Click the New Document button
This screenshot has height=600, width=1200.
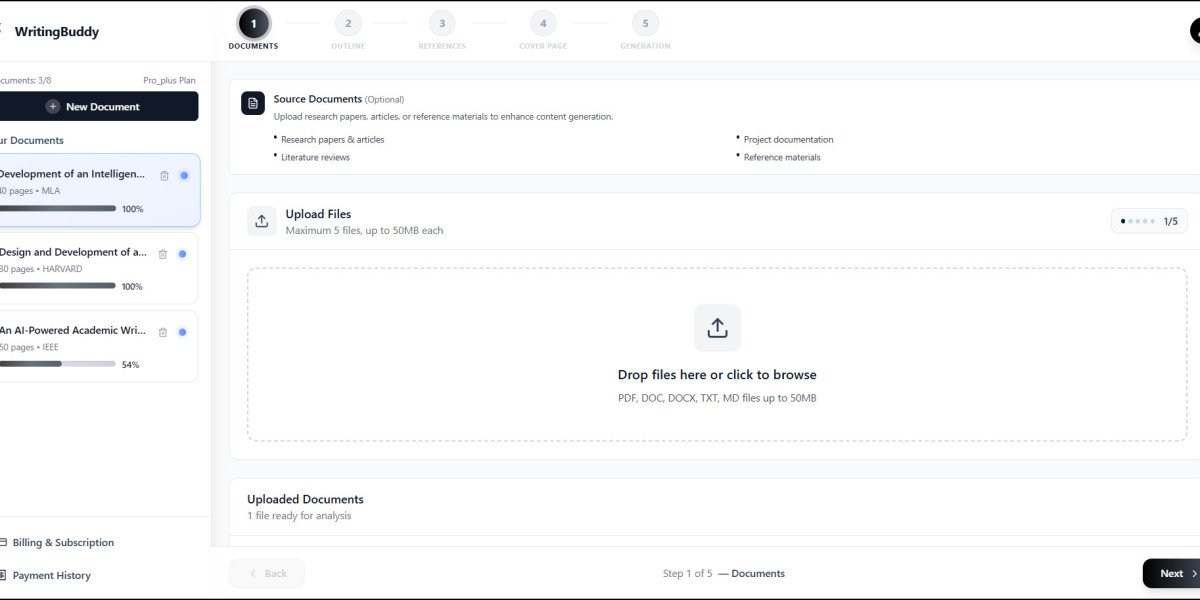click(x=98, y=106)
